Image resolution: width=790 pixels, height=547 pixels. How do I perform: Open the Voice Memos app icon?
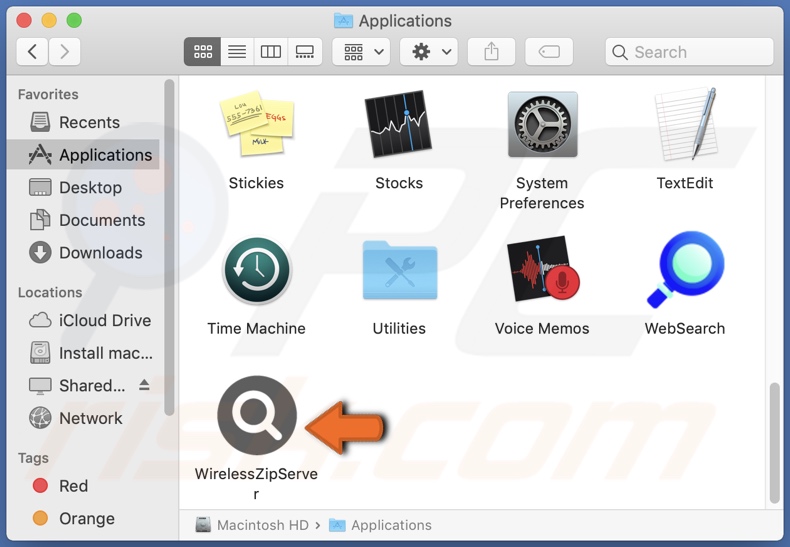[543, 268]
